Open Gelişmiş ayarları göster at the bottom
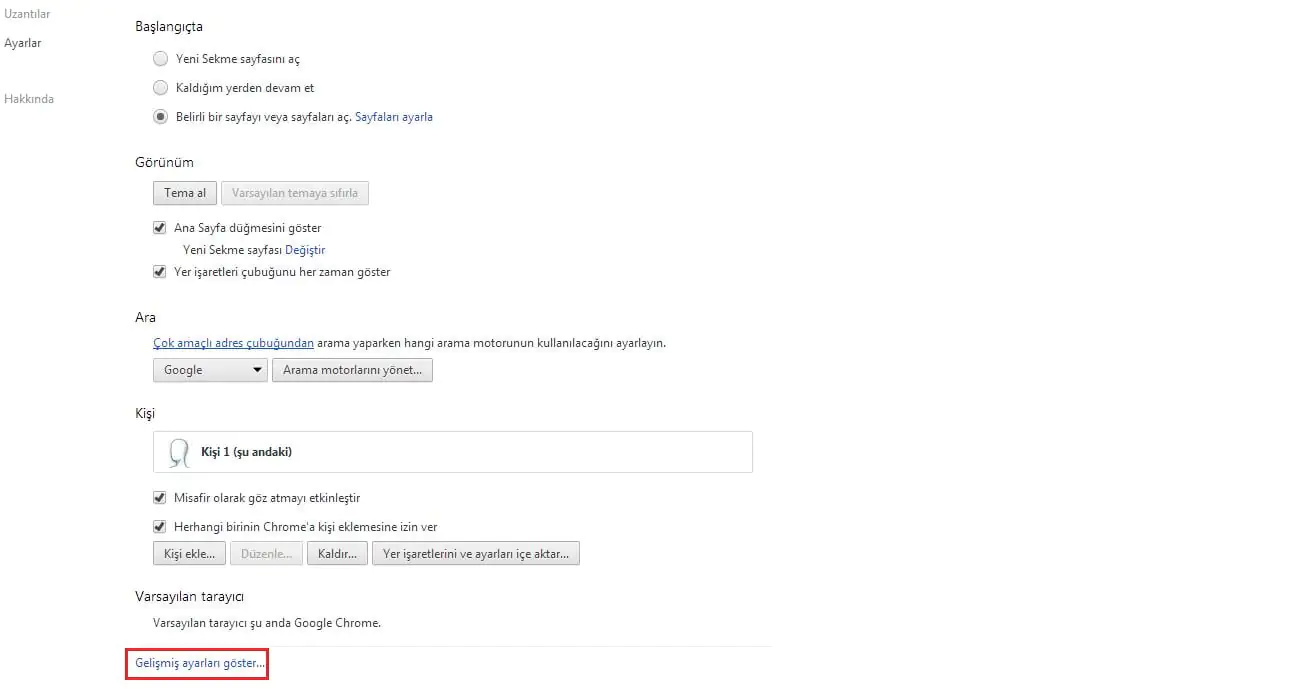1315x689 pixels. 197,662
